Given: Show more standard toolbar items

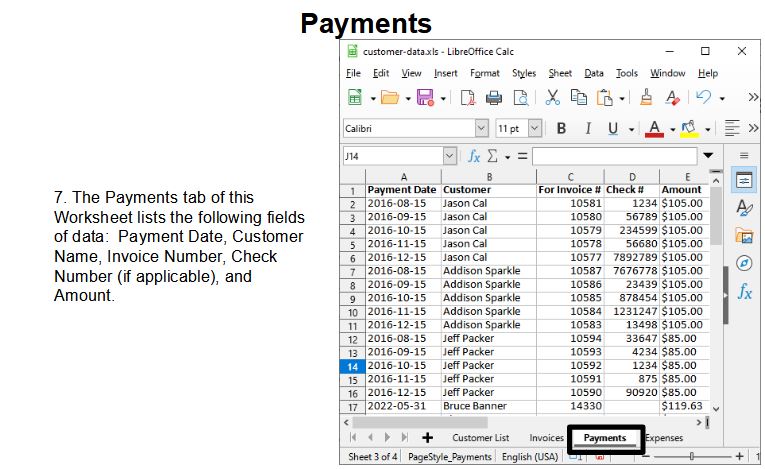Looking at the screenshot, I should (753, 98).
